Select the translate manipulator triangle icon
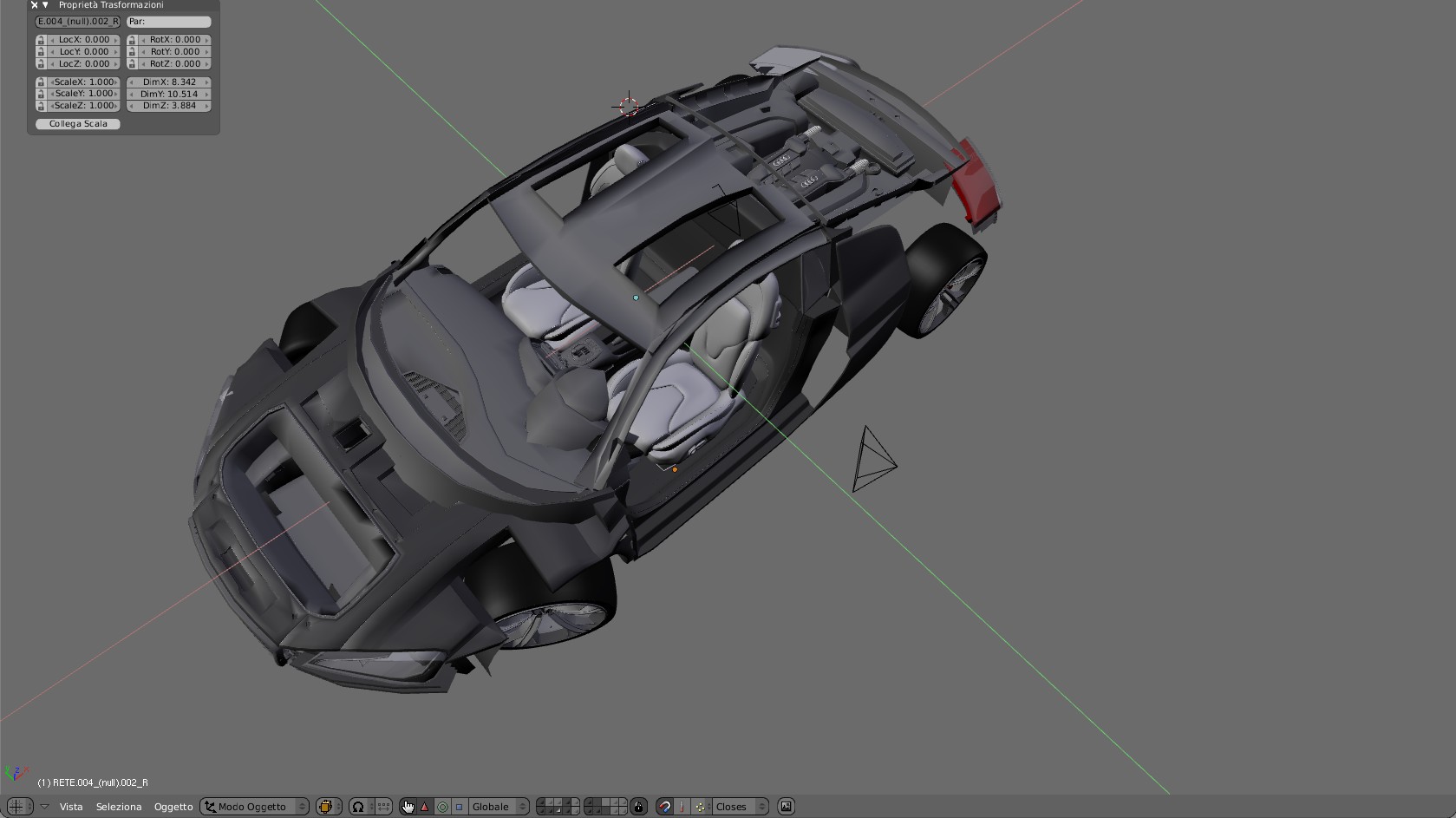 pos(425,807)
